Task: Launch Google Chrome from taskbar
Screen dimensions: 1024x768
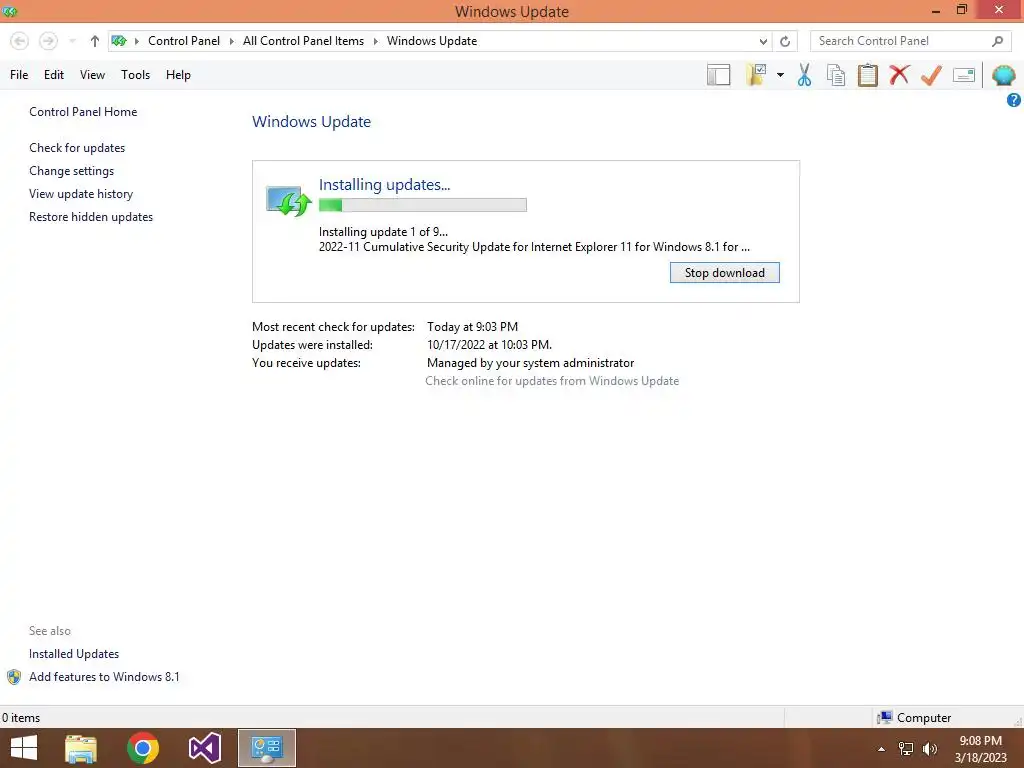Action: click(143, 748)
